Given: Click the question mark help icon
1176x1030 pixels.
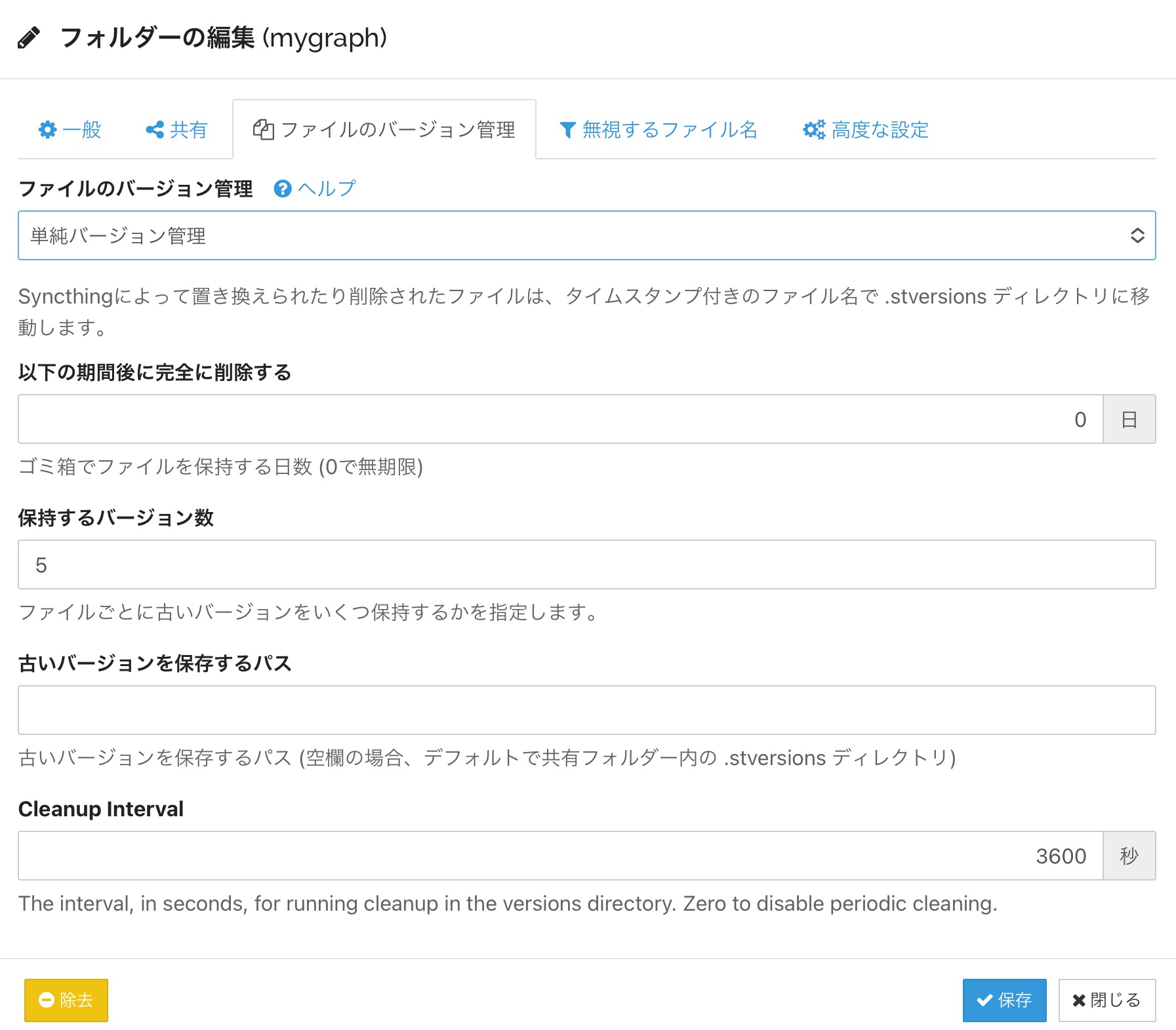Looking at the screenshot, I should (x=281, y=189).
